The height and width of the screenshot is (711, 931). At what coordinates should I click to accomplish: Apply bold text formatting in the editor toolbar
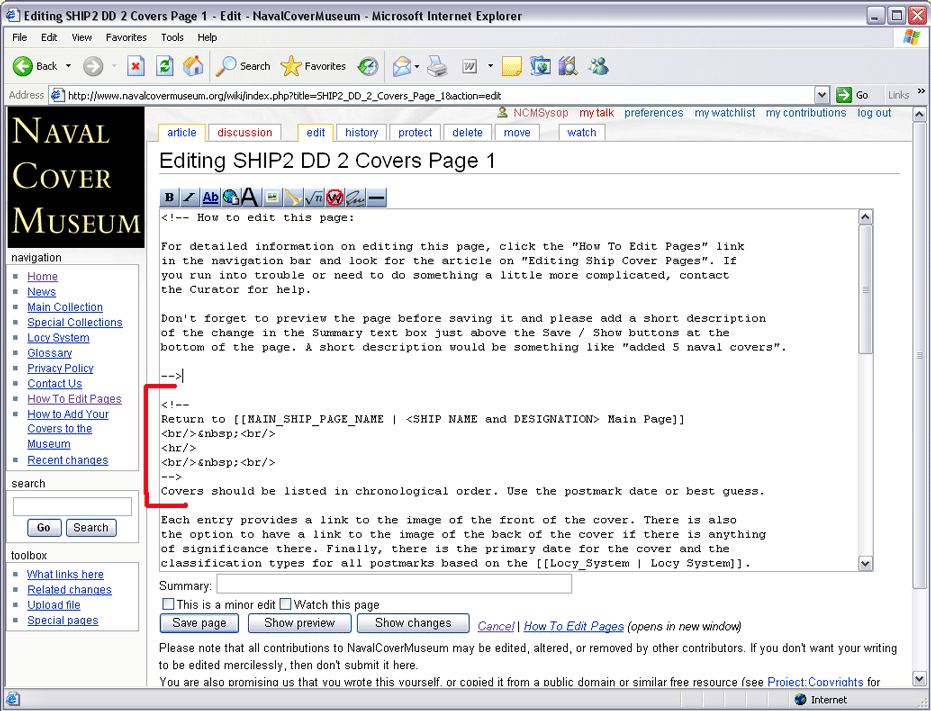pos(169,198)
